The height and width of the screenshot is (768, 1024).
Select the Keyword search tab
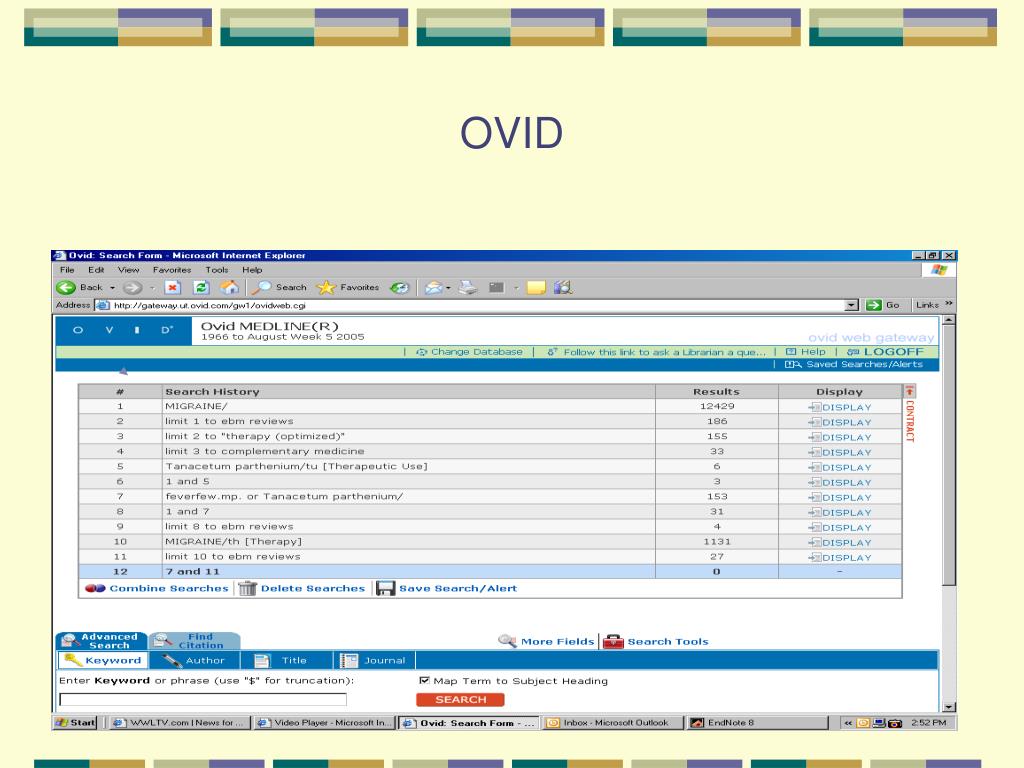coord(103,660)
